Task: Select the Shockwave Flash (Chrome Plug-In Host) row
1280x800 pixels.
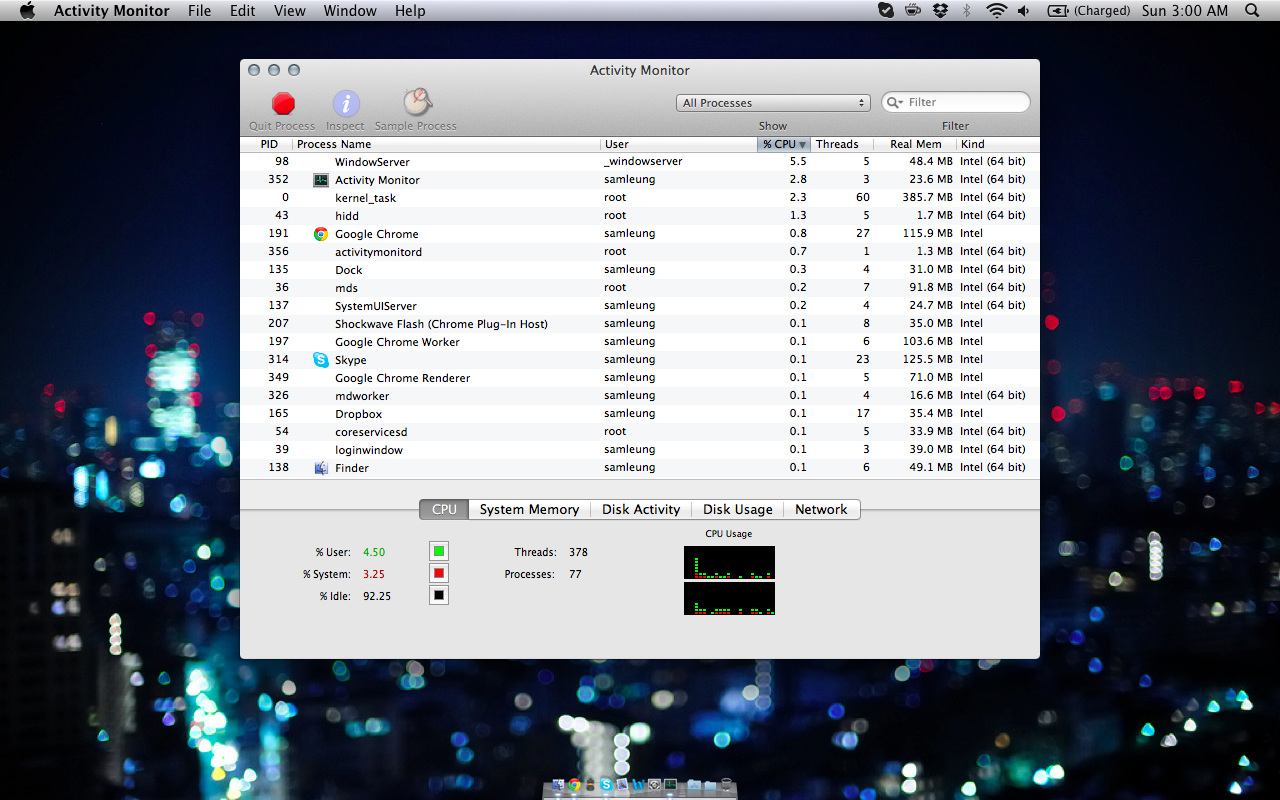Action: pyautogui.click(x=640, y=324)
